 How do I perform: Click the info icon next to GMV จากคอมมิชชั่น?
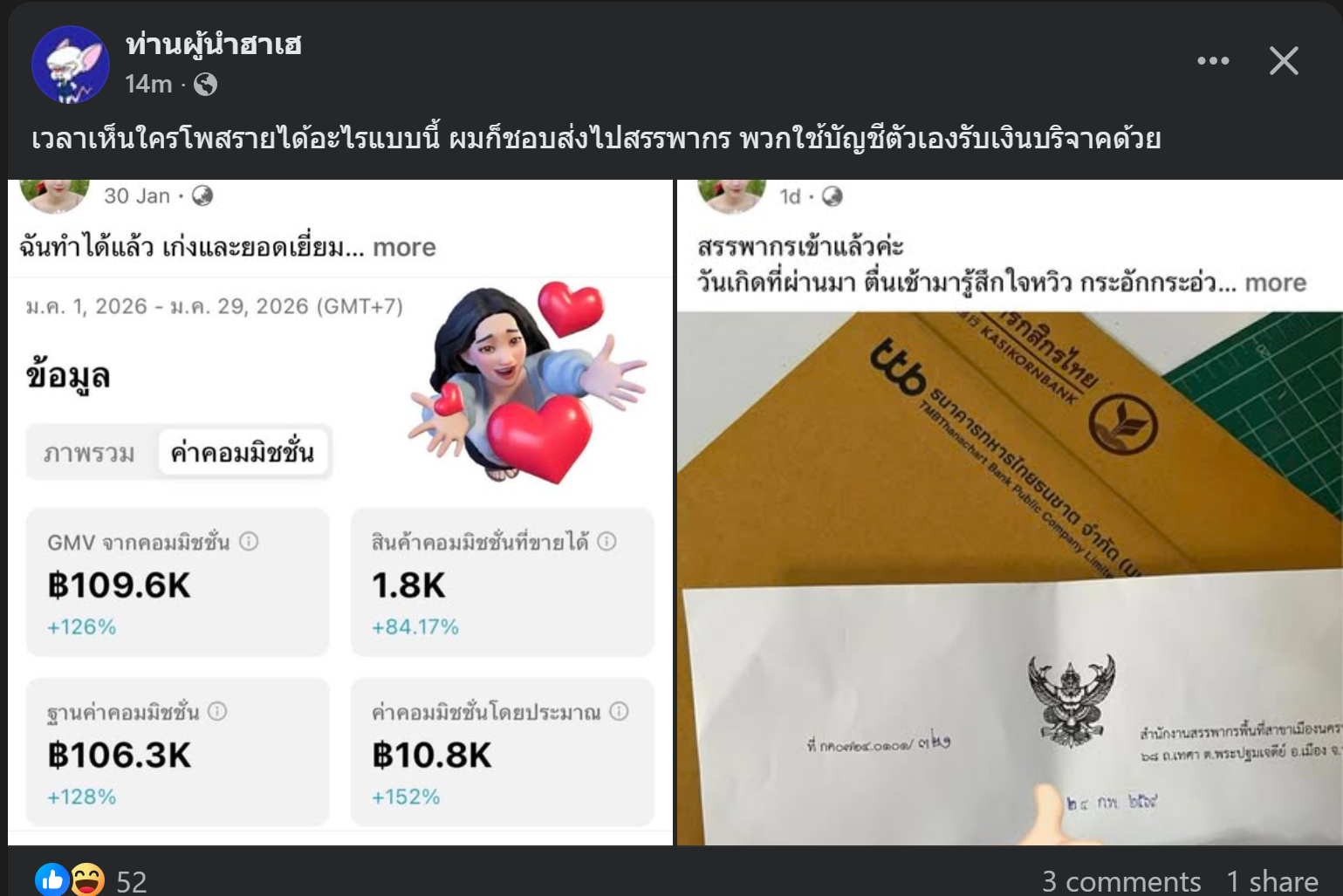pos(249,542)
